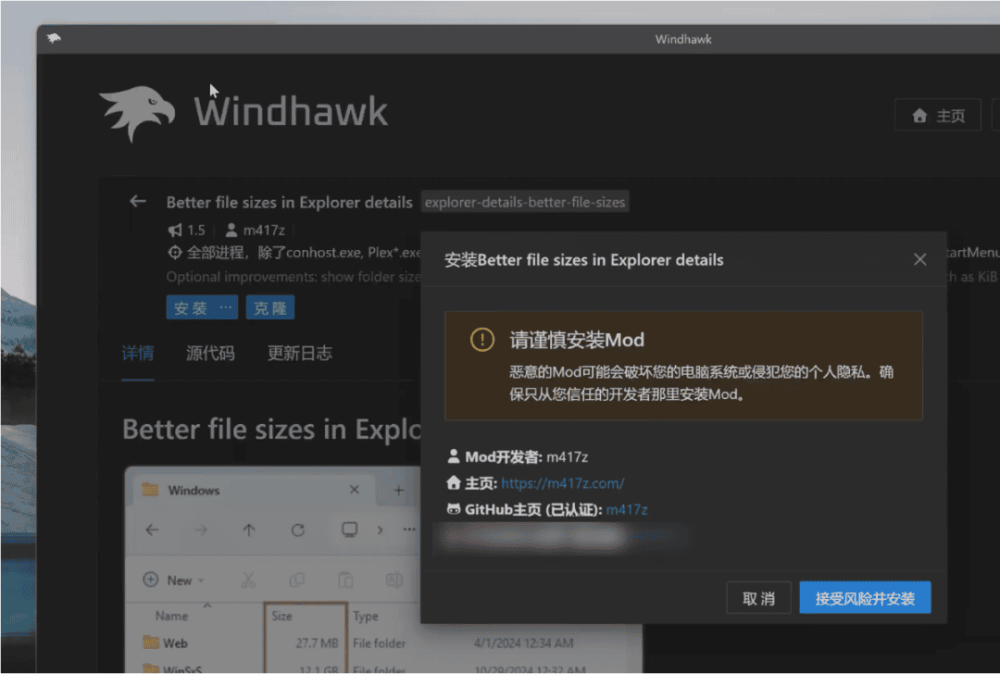Click the Mod开发者 person icon in dialog
This screenshot has width=1000, height=674.
click(453, 457)
